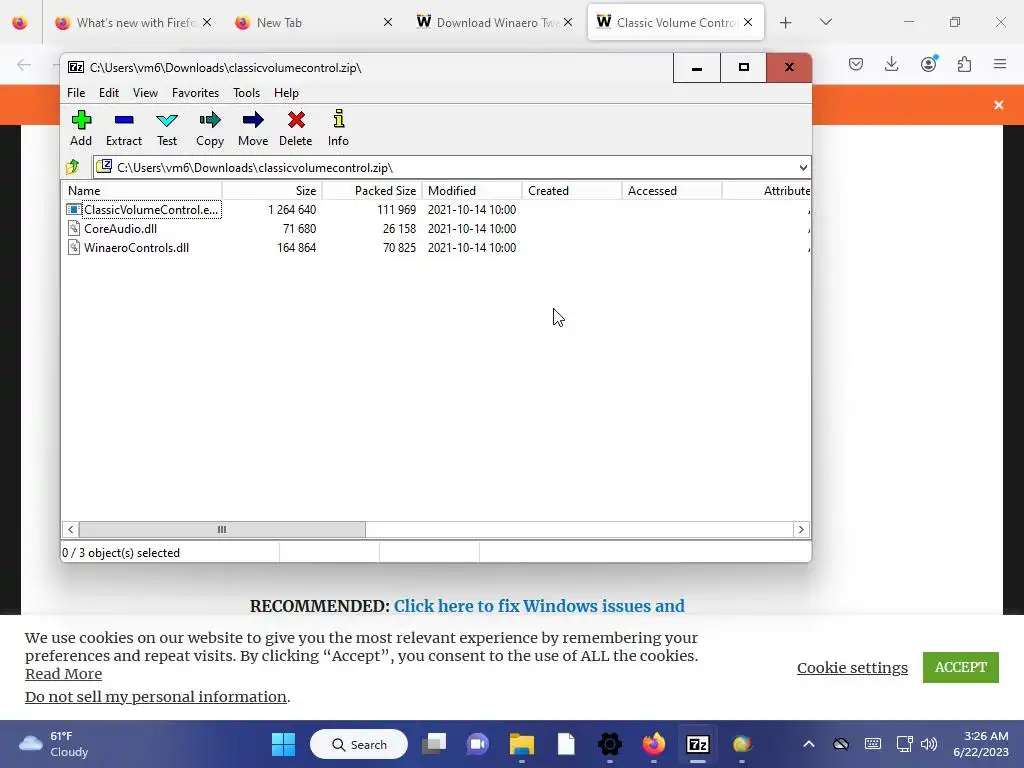The width and height of the screenshot is (1024, 768).
Task: Open the Edit menu
Action: point(108,93)
